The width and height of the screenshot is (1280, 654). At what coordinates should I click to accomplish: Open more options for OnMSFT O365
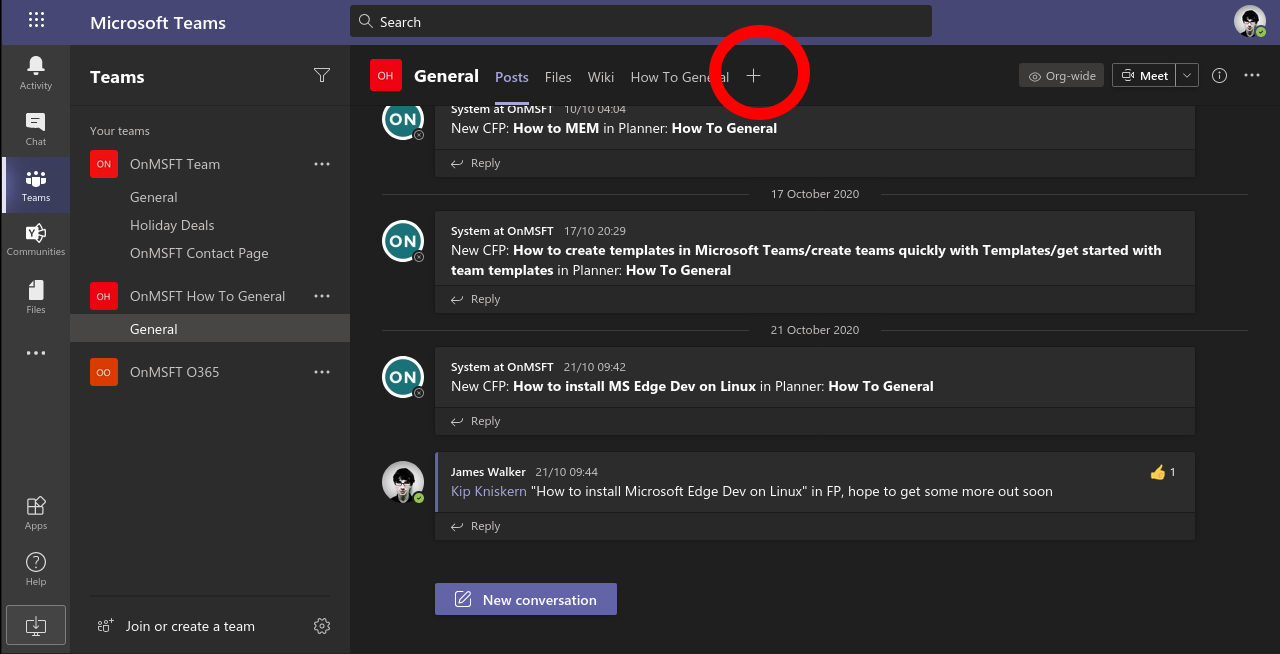(322, 372)
